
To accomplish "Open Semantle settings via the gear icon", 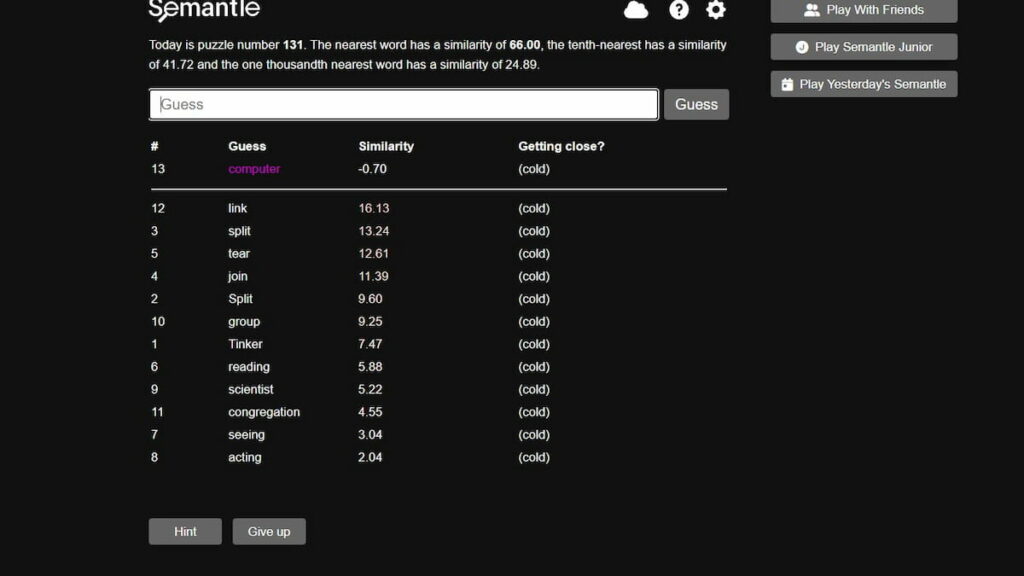I will [x=715, y=10].
